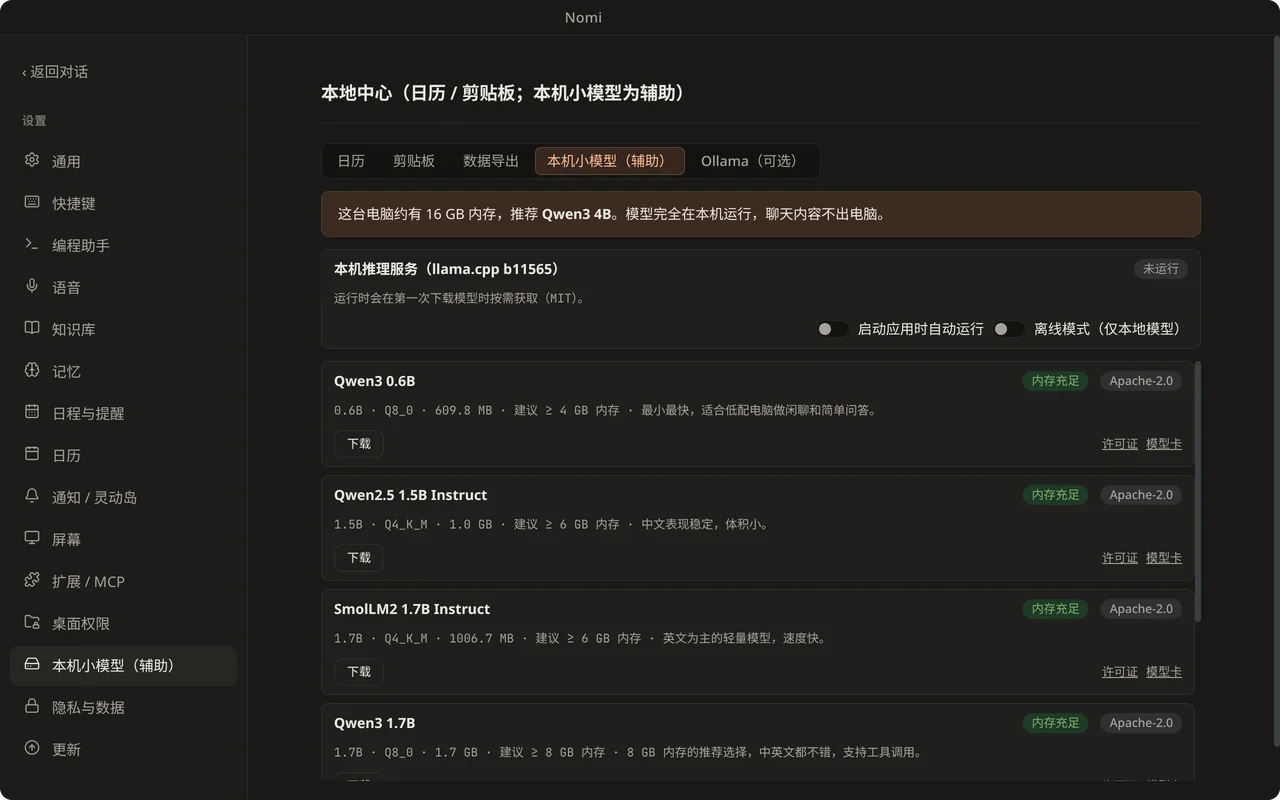Open 许可证 link for Qwen2.5 1.5B Instruct
The height and width of the screenshot is (800, 1280).
click(x=1120, y=558)
